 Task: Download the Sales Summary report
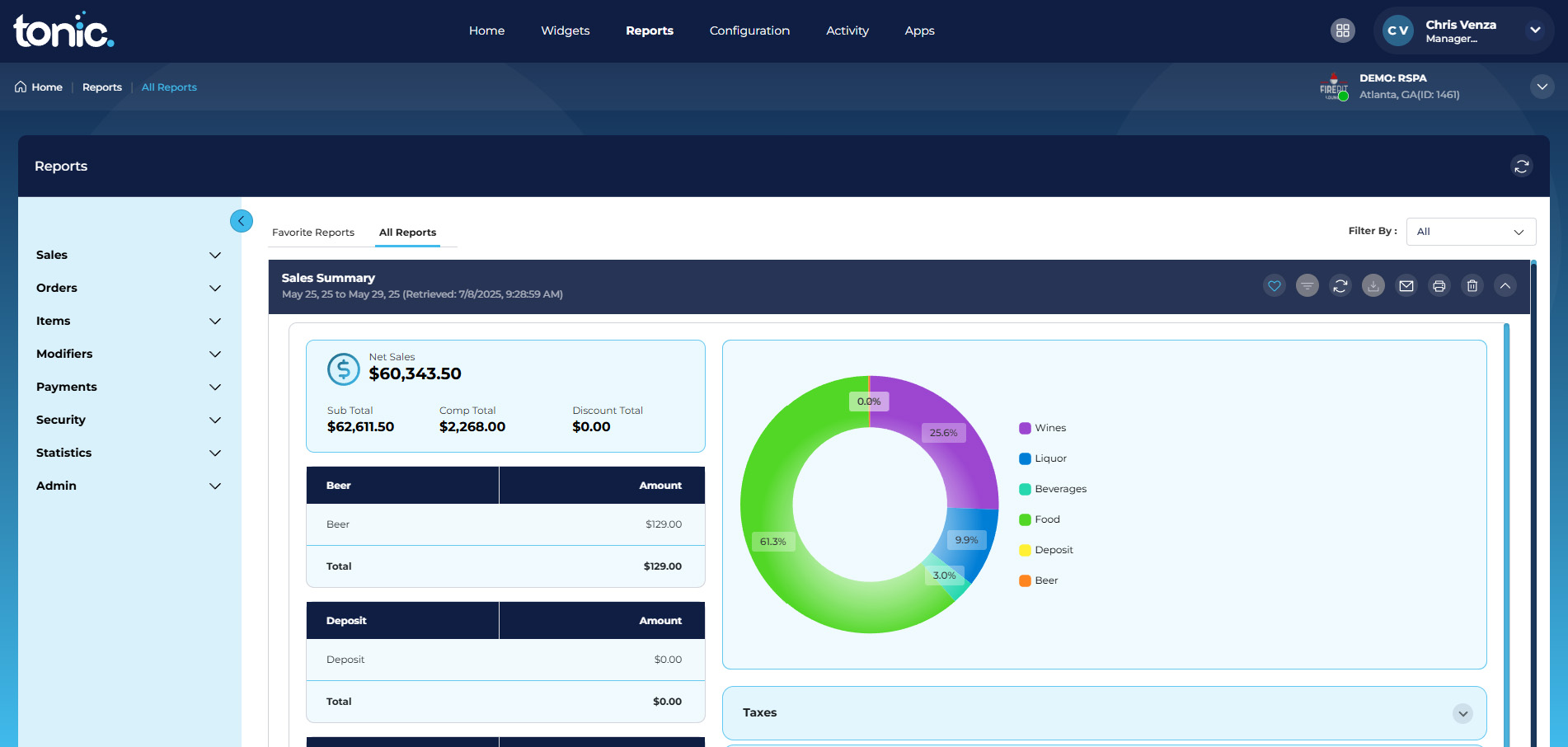tap(1373, 286)
